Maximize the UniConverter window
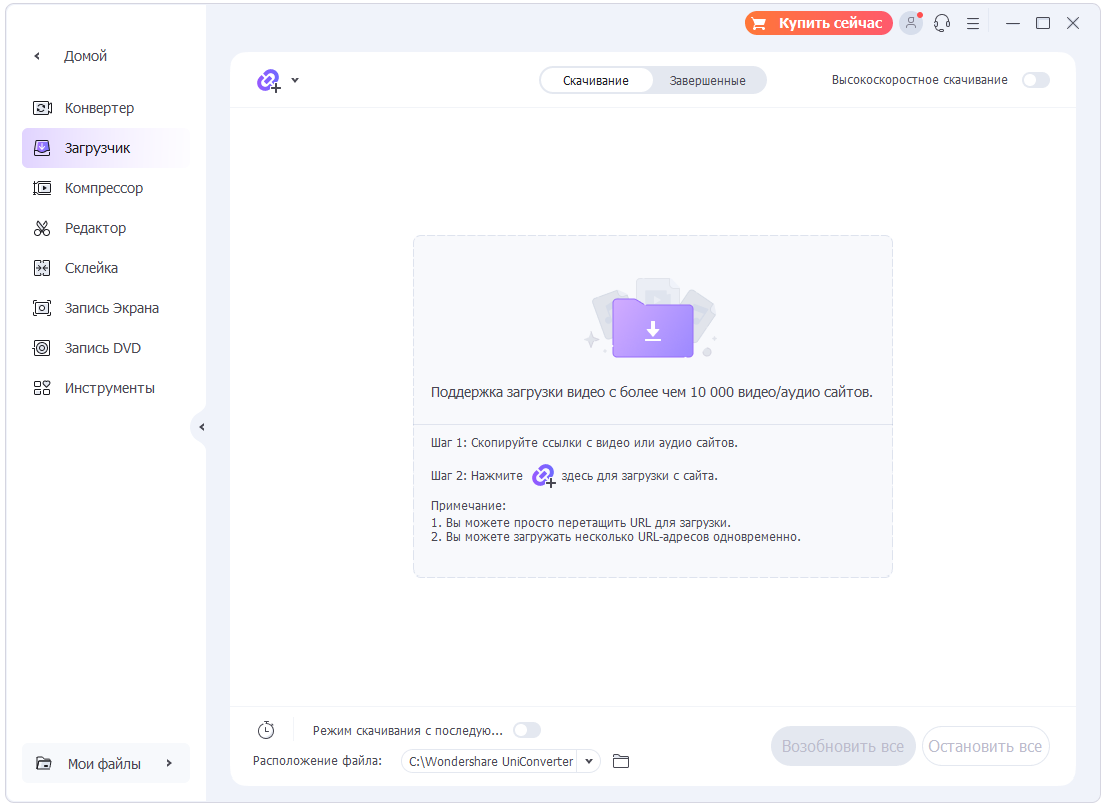 point(1043,23)
